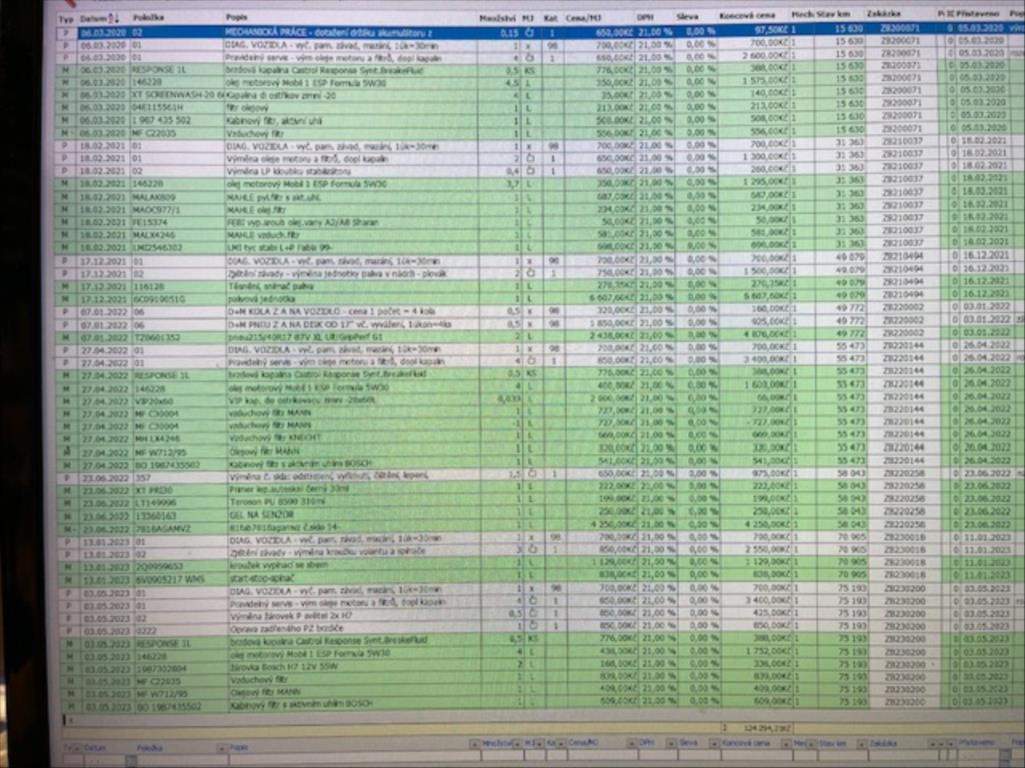1025x768 pixels.
Task: Click the Koncová cena column header
Action: tap(748, 17)
